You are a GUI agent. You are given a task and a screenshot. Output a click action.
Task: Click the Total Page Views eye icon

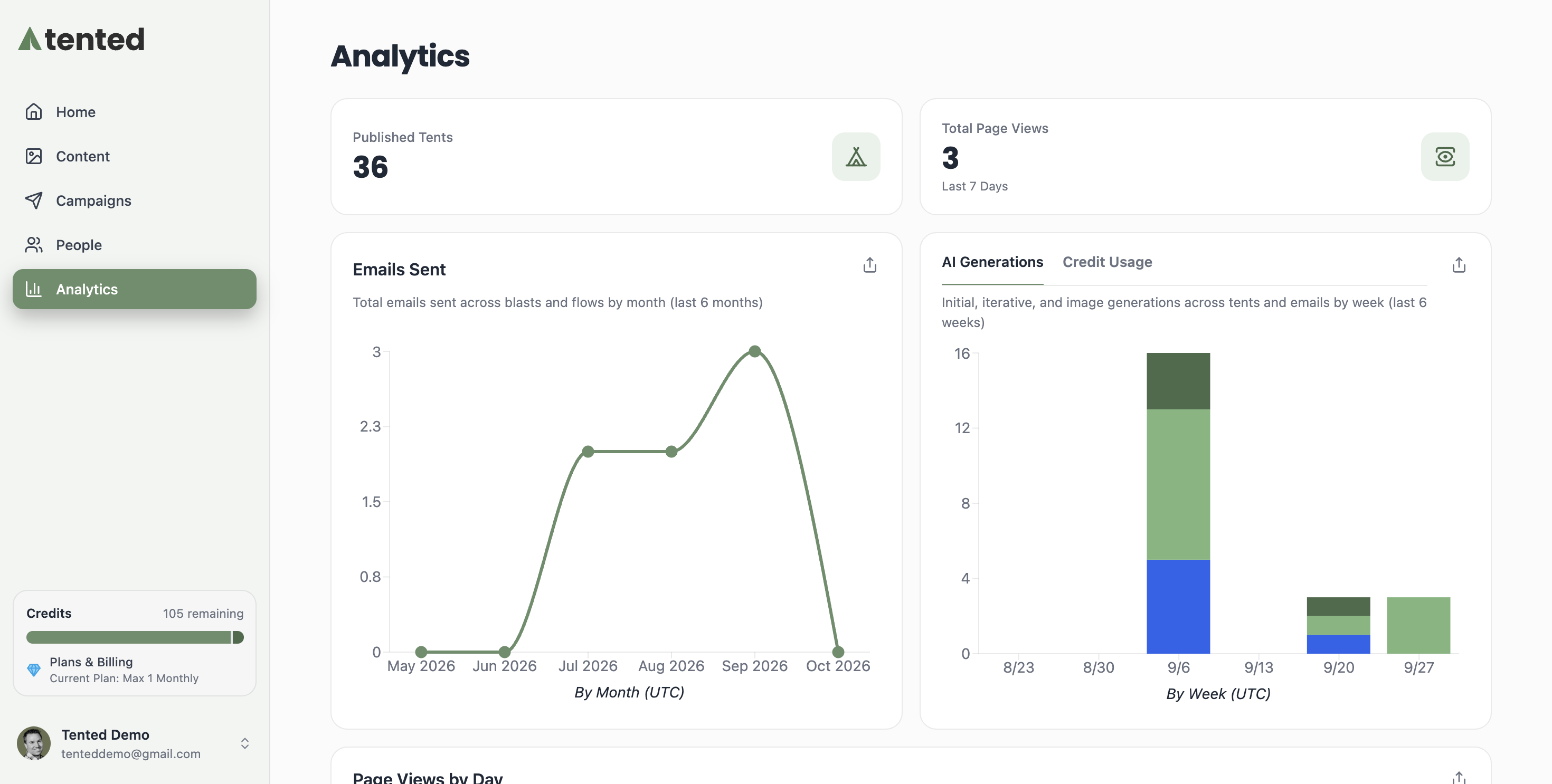[x=1445, y=157]
